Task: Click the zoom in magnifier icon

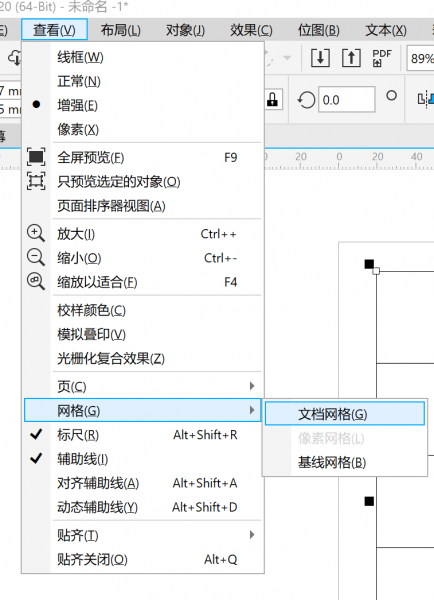Action: (x=36, y=233)
